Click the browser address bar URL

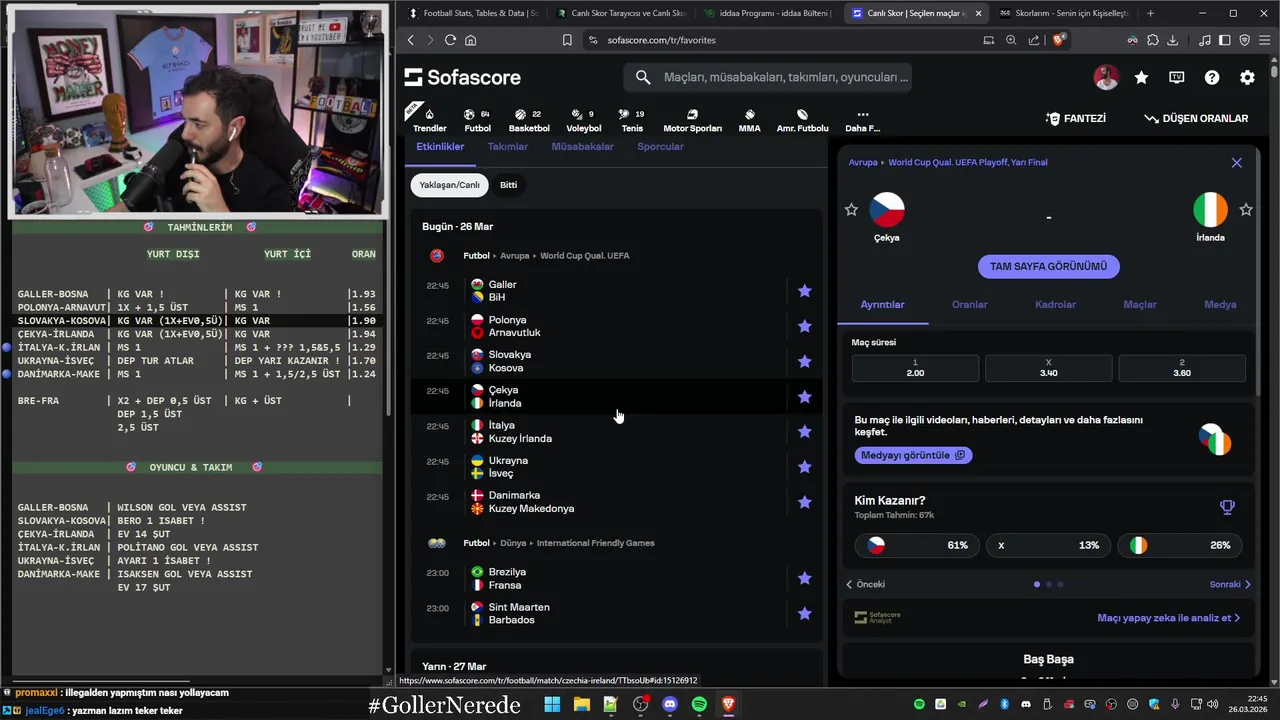coord(661,40)
